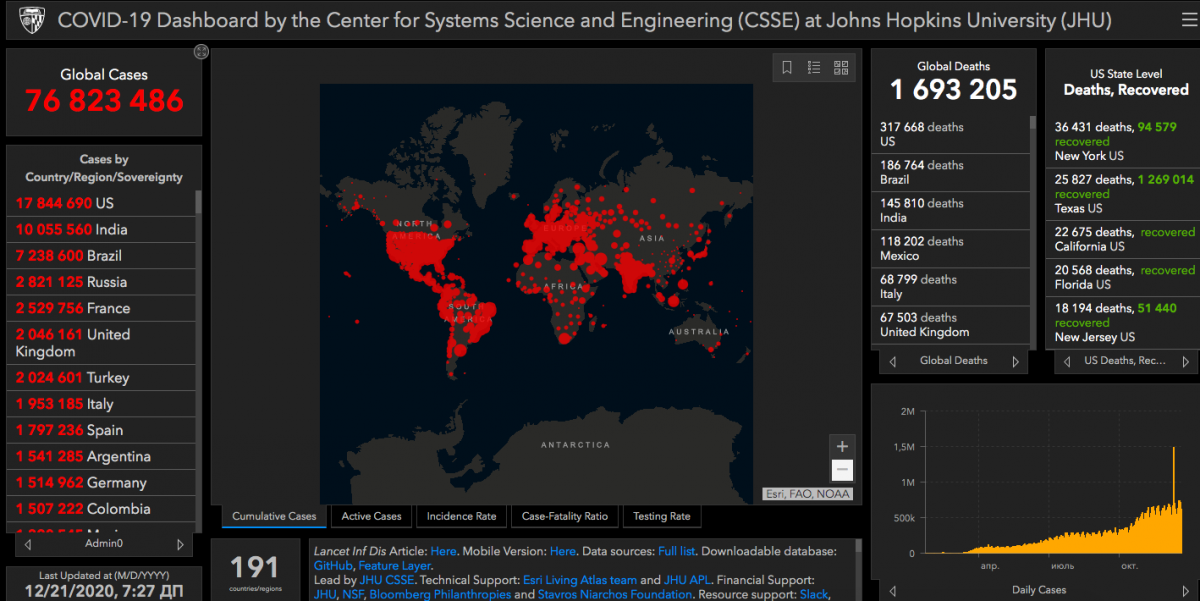
Task: Click right arrow beside Global Deaths pager
Action: point(1015,361)
